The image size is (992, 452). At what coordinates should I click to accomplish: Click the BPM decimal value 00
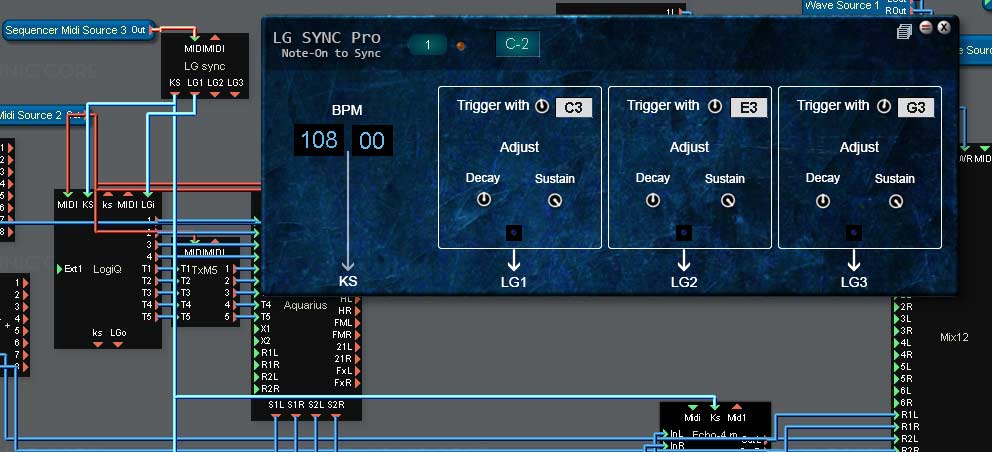[x=372, y=141]
